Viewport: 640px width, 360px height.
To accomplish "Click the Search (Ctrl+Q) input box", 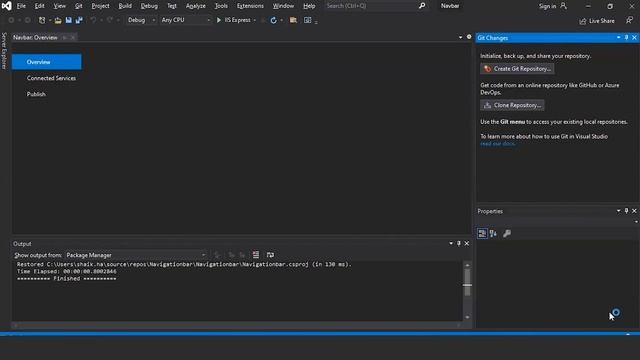I will (370, 6).
